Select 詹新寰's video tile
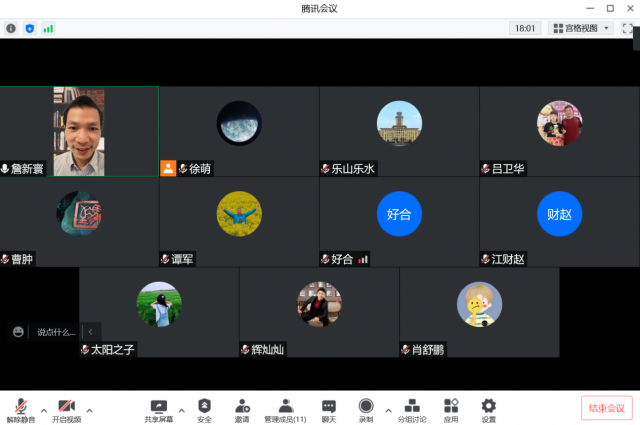 (x=79, y=131)
